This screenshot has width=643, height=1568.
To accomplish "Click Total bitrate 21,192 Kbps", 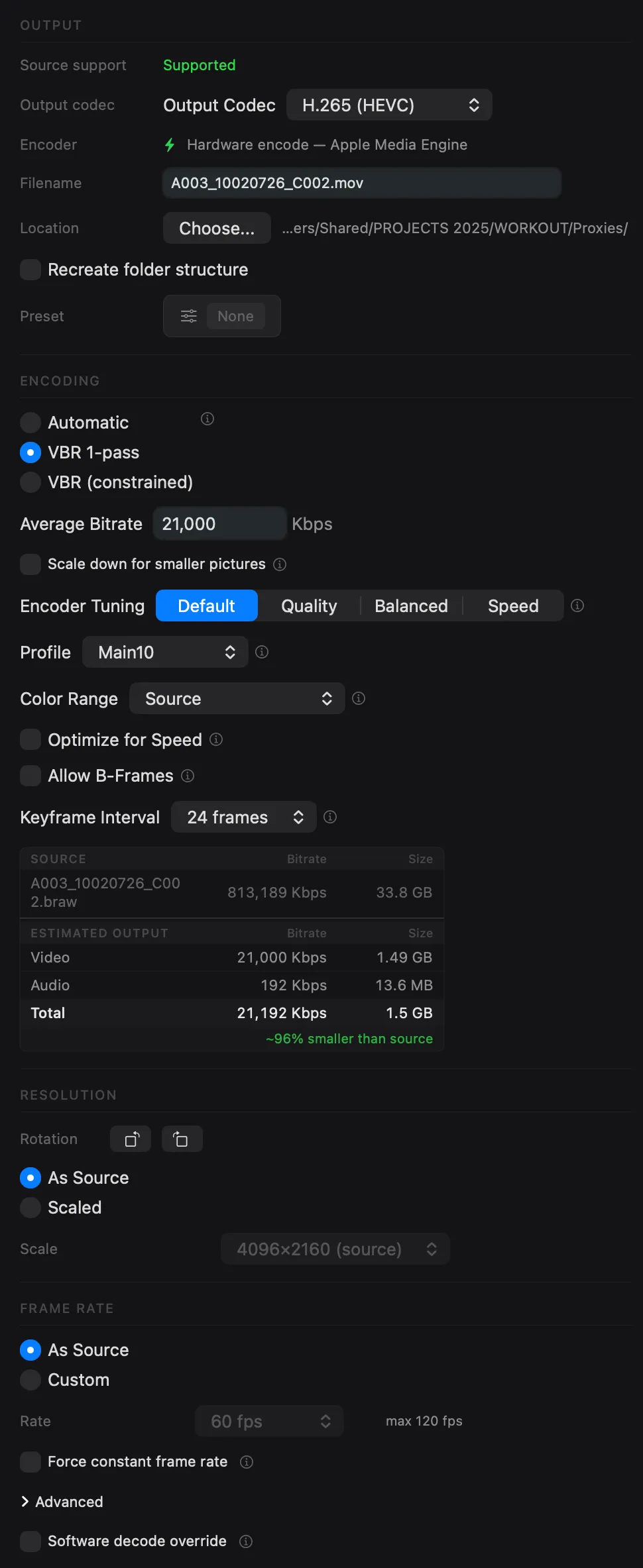I will [x=282, y=1013].
